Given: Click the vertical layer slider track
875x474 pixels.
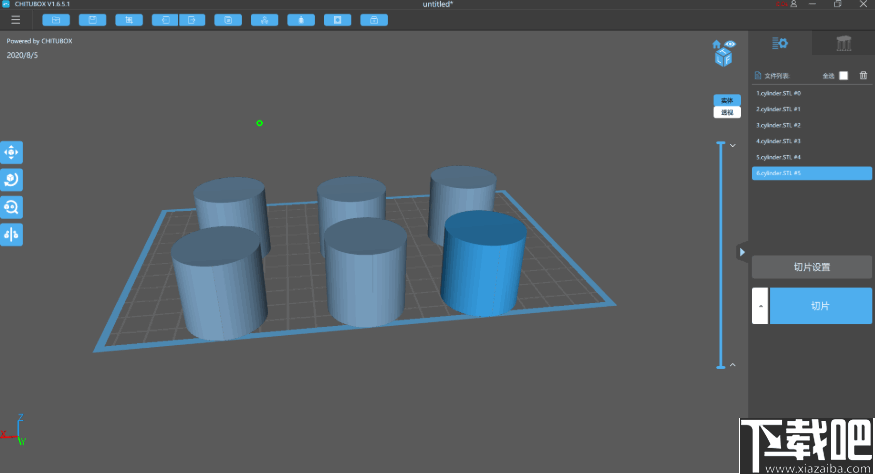Looking at the screenshot, I should tap(720, 255).
